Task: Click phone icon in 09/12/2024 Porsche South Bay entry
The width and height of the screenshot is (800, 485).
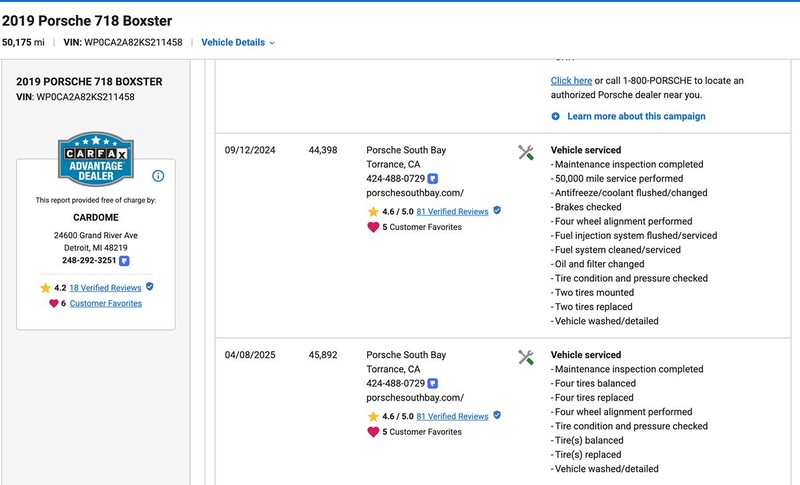Action: click(433, 179)
